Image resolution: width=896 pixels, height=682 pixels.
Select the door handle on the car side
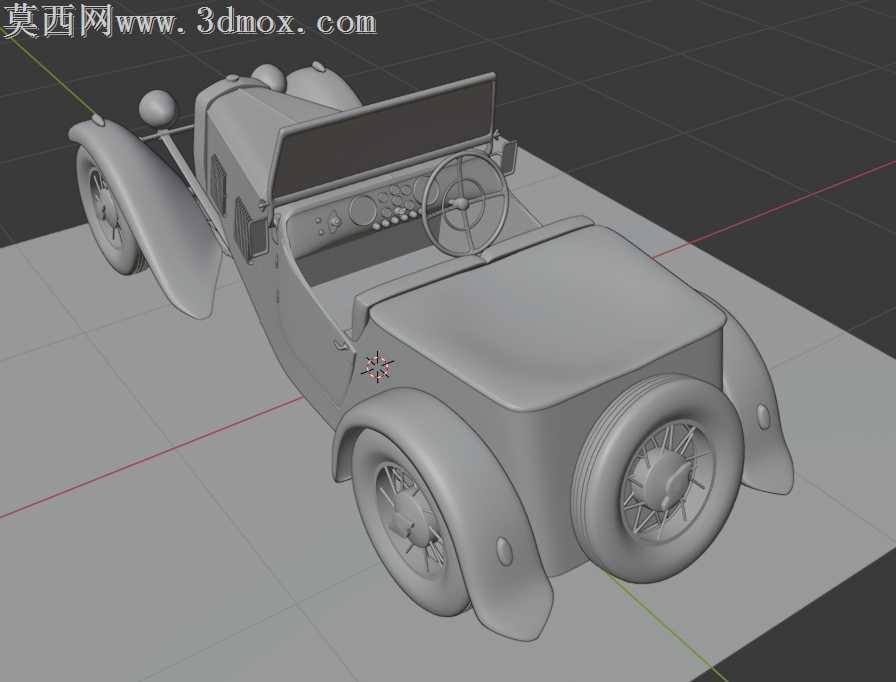click(x=340, y=344)
